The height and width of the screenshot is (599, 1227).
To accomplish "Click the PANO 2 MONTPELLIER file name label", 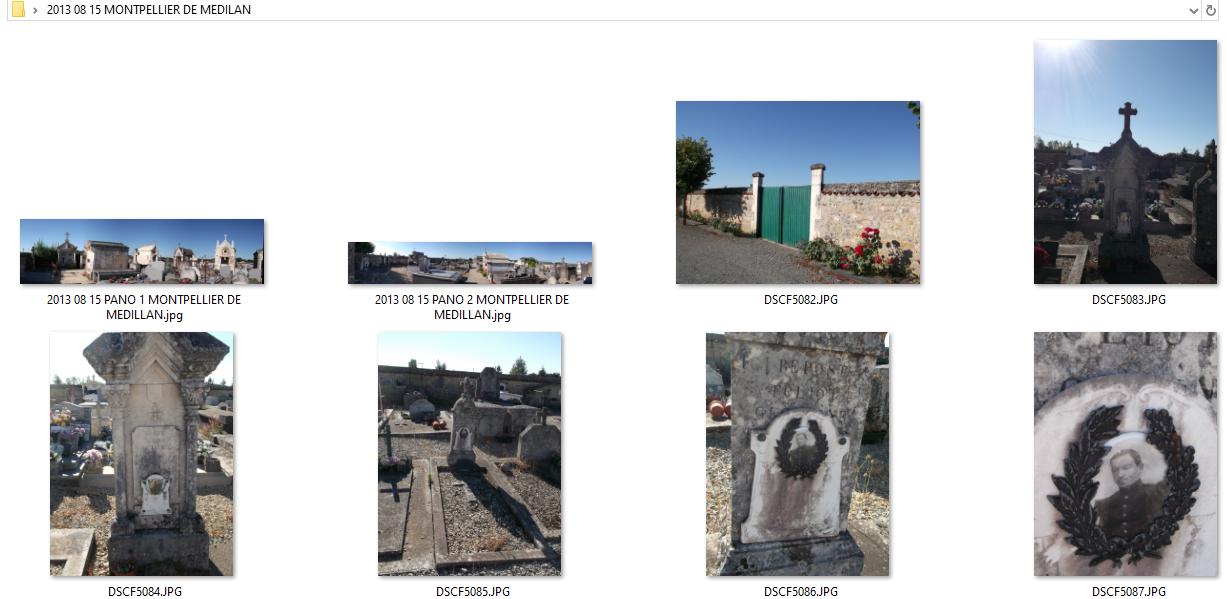I will tap(472, 307).
